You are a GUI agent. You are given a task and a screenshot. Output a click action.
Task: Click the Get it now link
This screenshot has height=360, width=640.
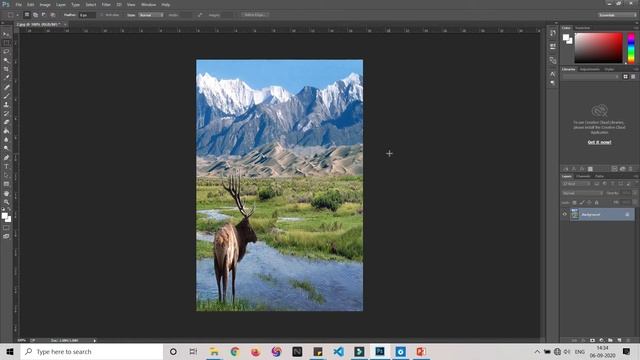tap(599, 142)
